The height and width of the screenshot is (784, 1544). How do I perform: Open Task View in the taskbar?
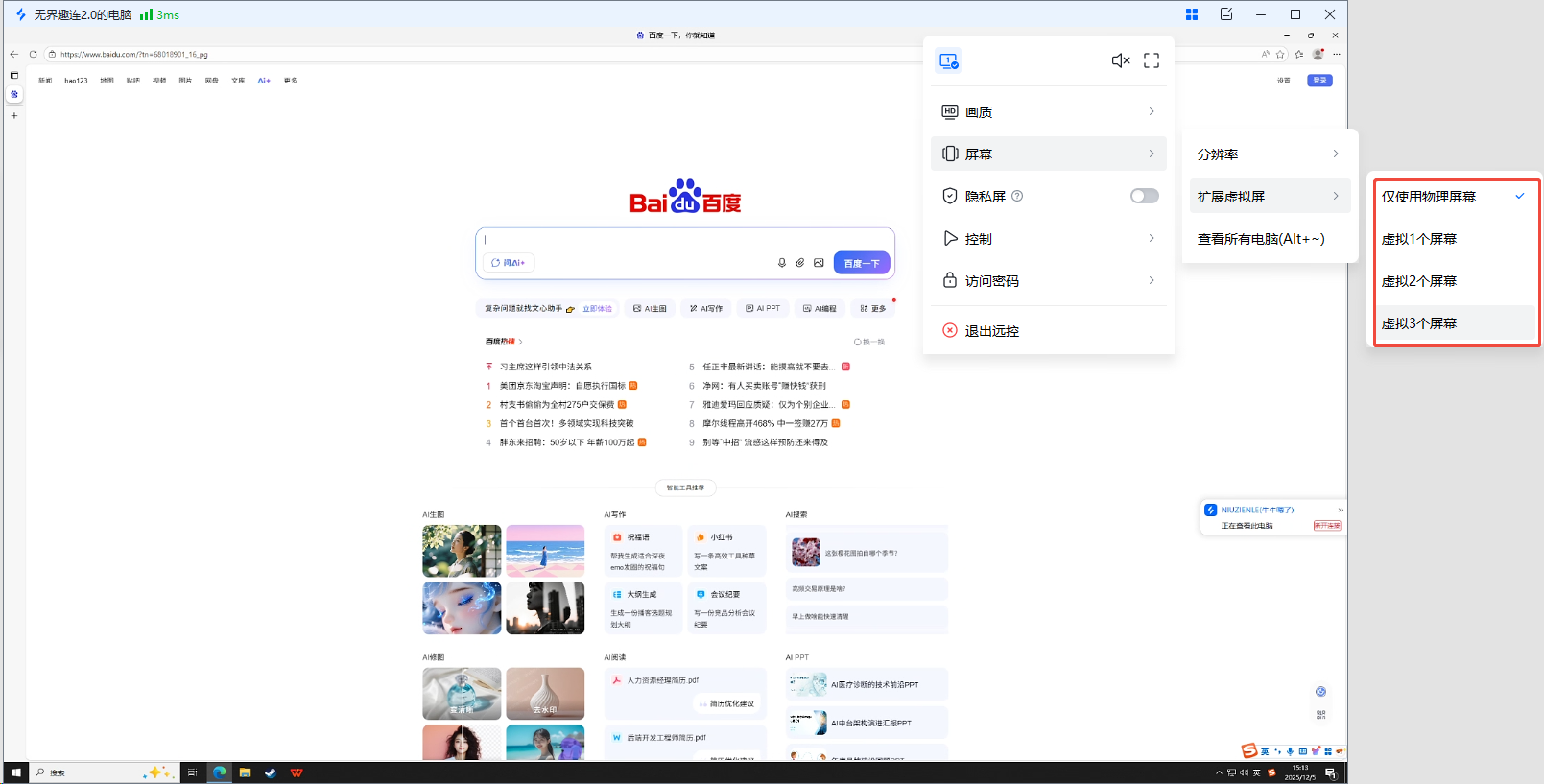192,772
